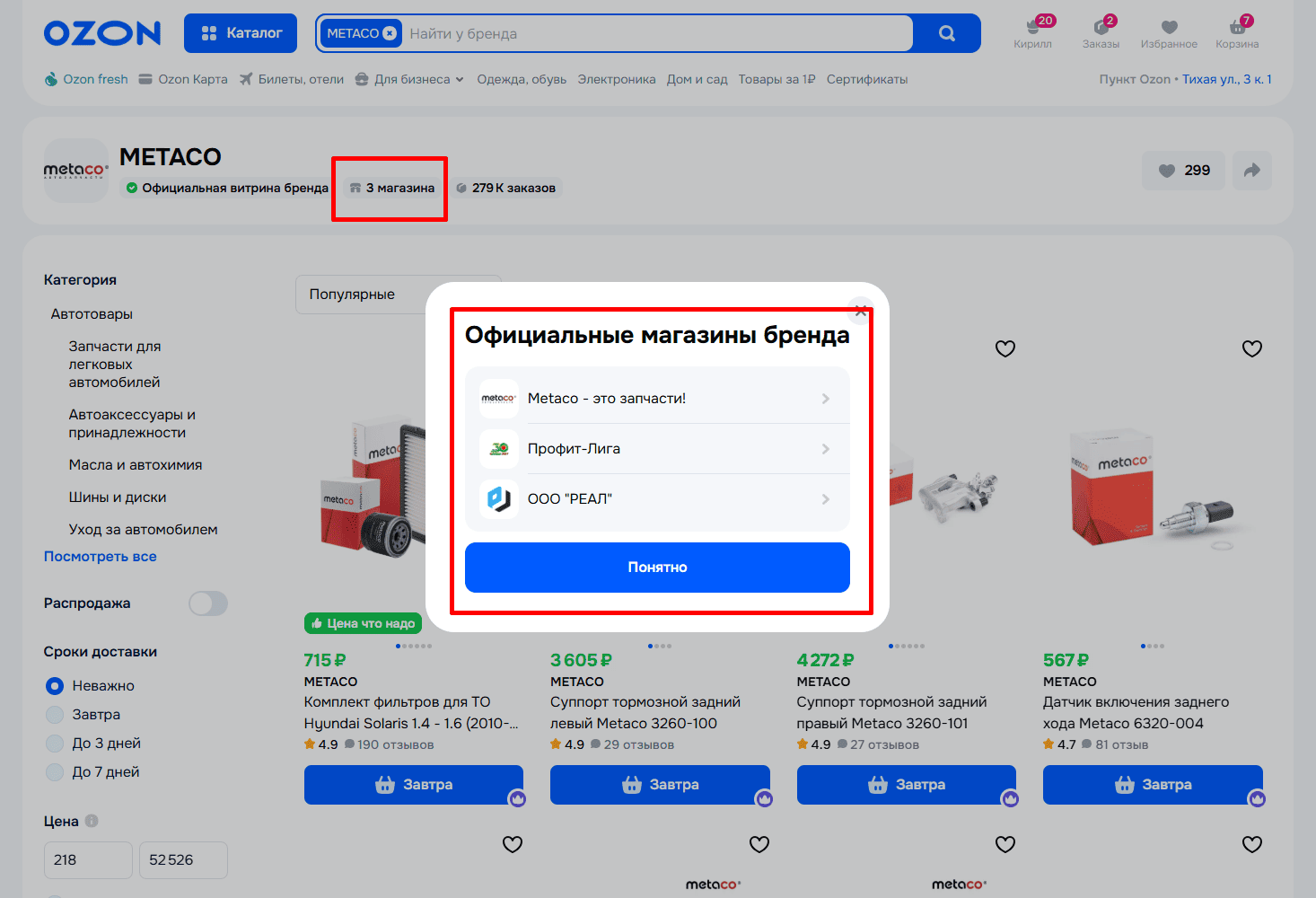Screen dimensions: 1316x898
Task: Add 4272 ₽ caliper to cart
Action: pos(907,785)
